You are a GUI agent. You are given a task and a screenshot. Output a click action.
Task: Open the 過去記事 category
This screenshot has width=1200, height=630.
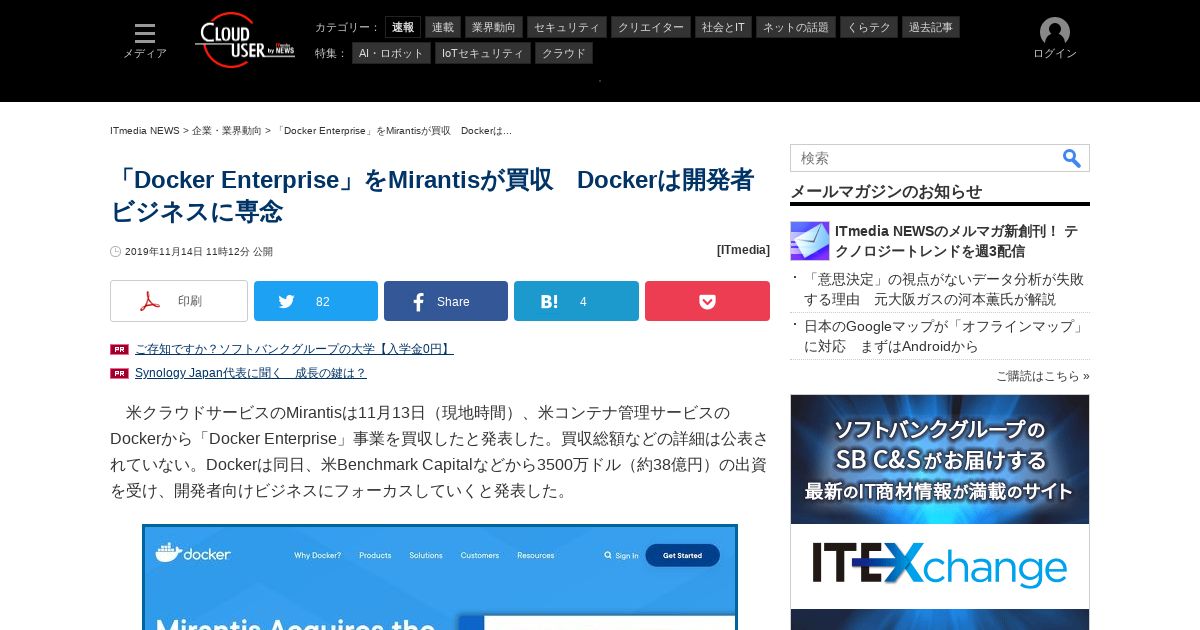click(931, 27)
